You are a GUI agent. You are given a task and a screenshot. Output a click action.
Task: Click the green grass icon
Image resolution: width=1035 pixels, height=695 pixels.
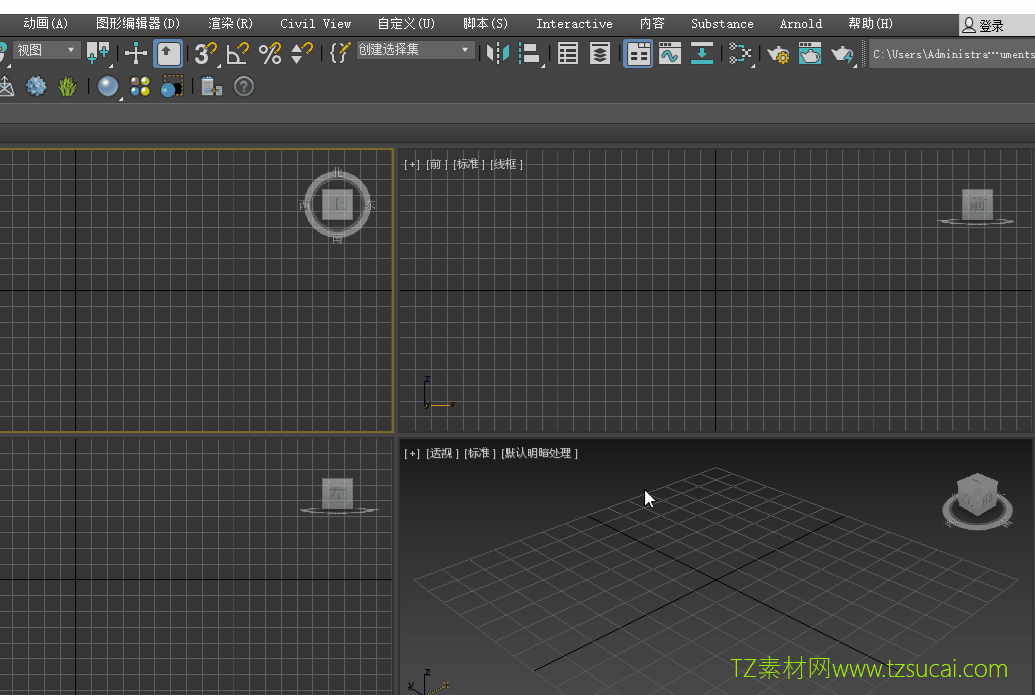pyautogui.click(x=67, y=86)
